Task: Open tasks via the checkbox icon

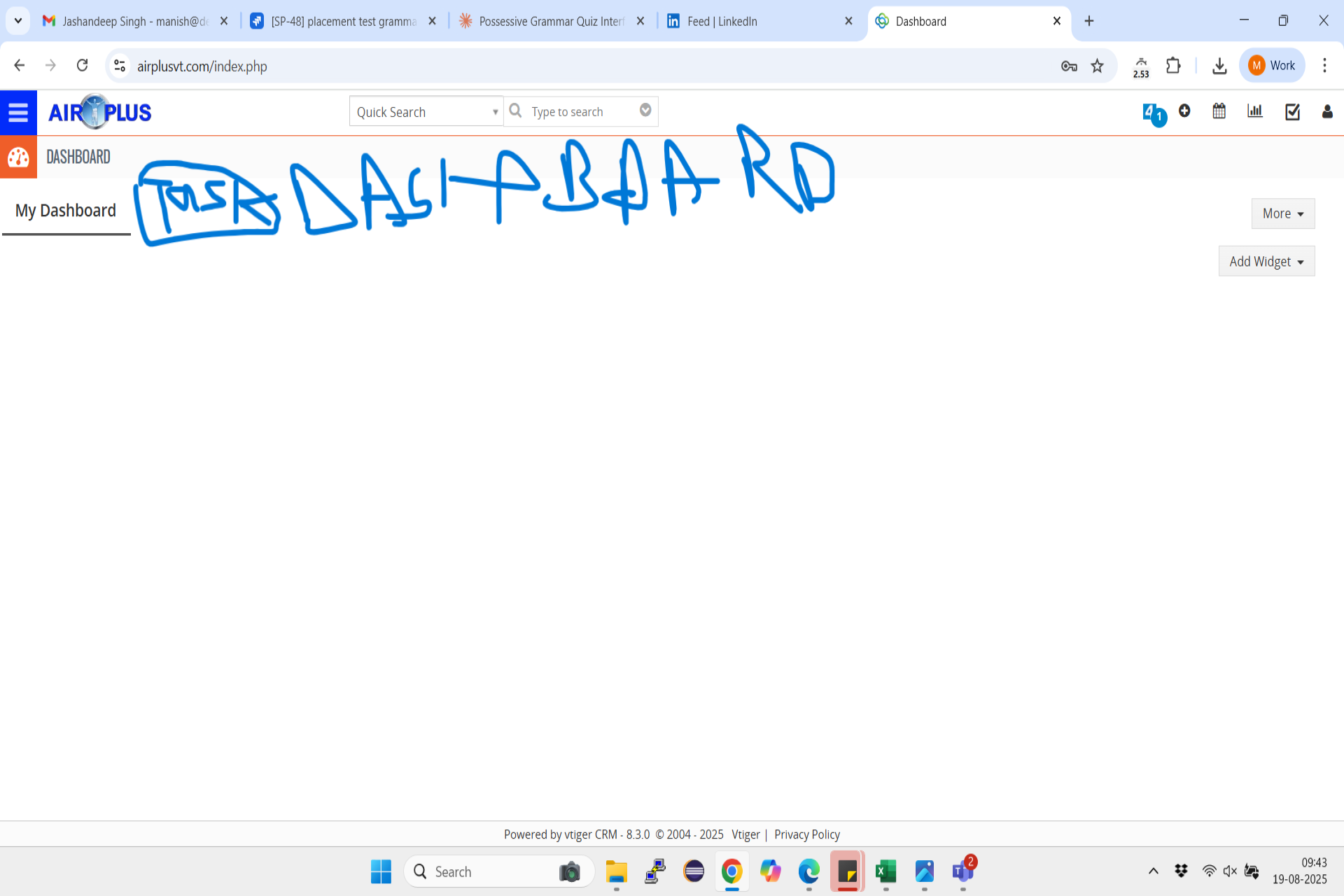Action: click(x=1291, y=111)
